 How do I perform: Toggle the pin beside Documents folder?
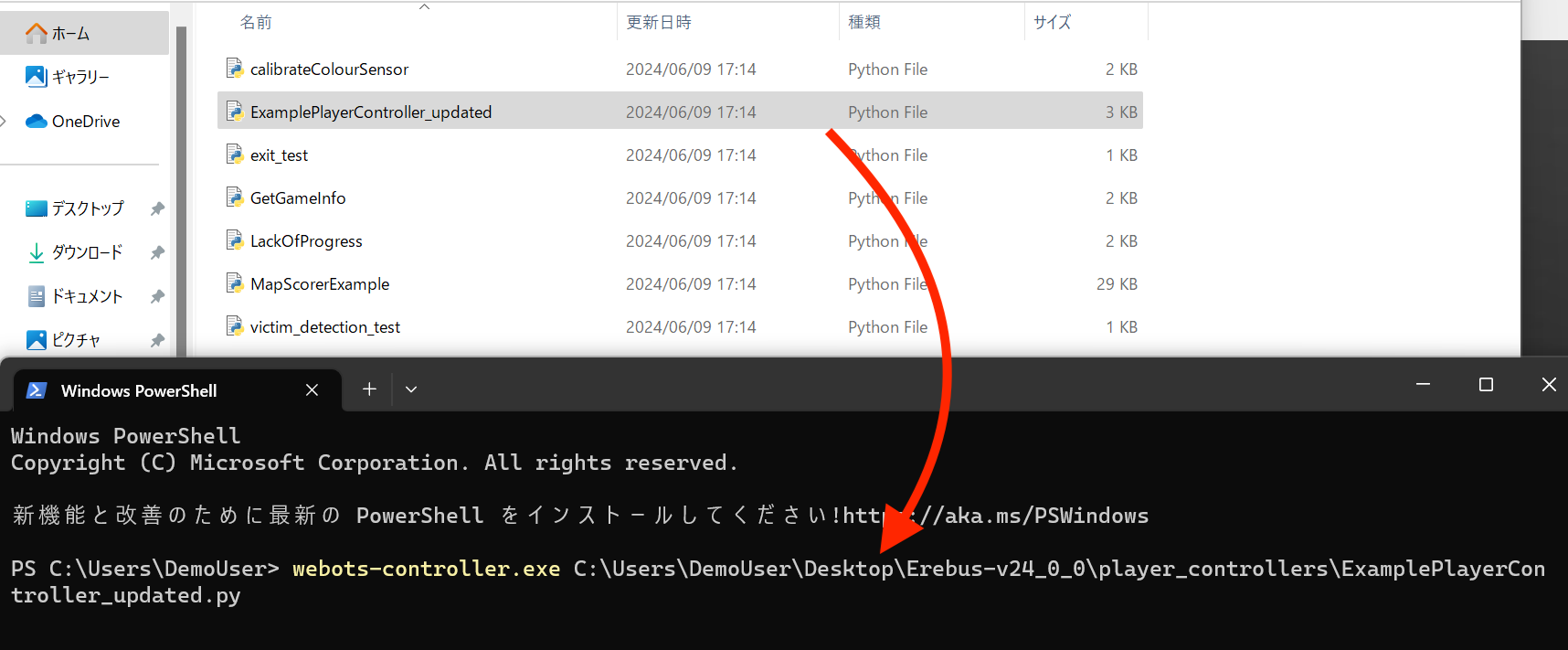click(x=157, y=296)
